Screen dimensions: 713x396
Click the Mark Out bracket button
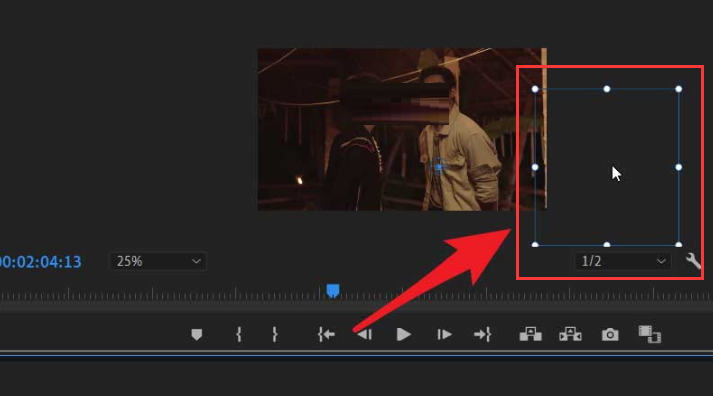click(x=274, y=335)
